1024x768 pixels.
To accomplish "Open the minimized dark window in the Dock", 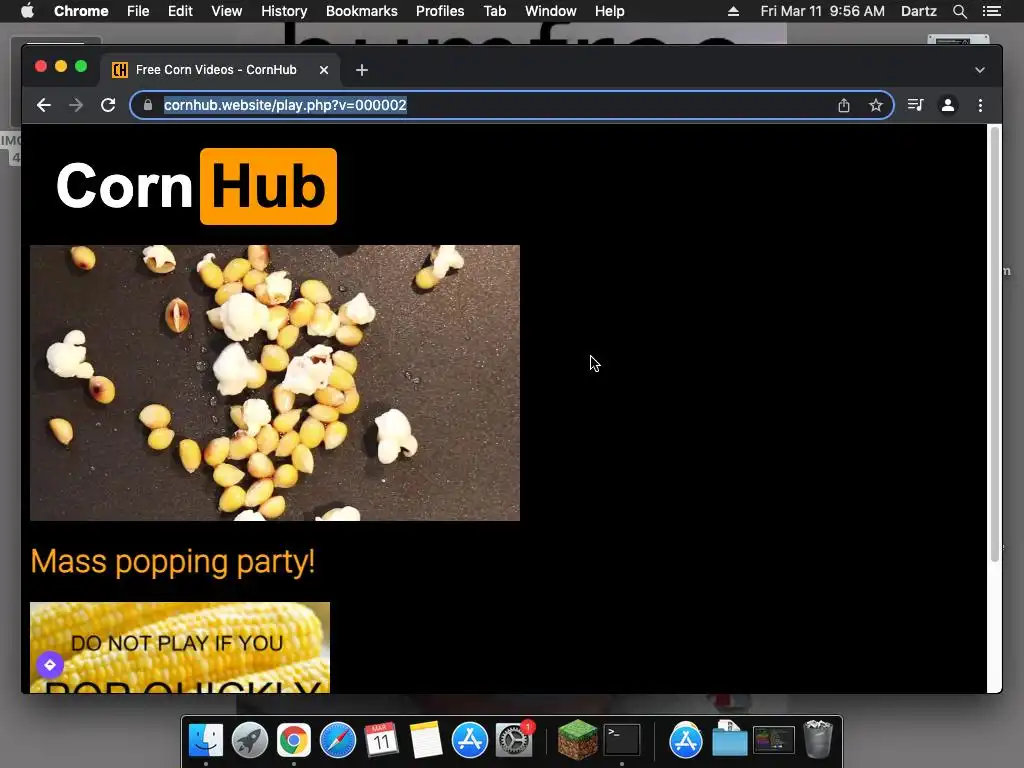I will [x=774, y=740].
